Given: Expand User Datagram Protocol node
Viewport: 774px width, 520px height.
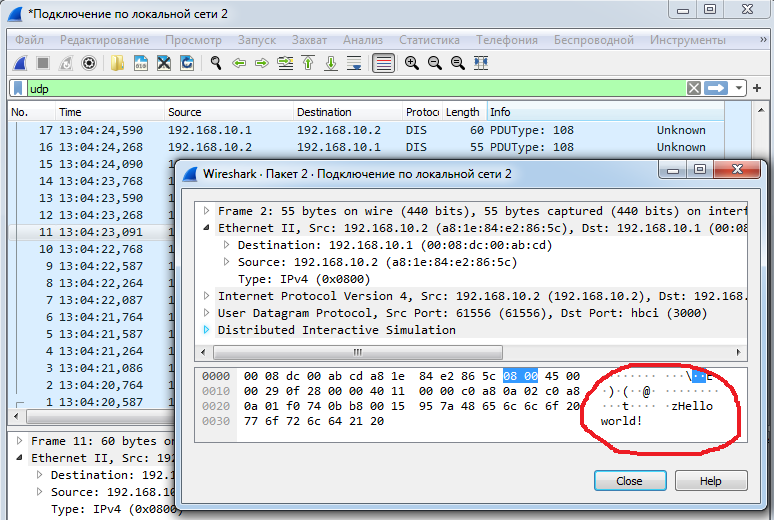Looking at the screenshot, I should pos(207,313).
